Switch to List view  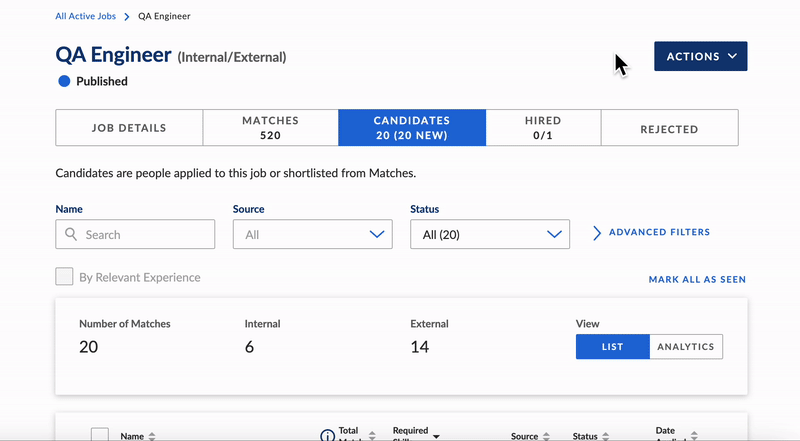[x=613, y=347]
